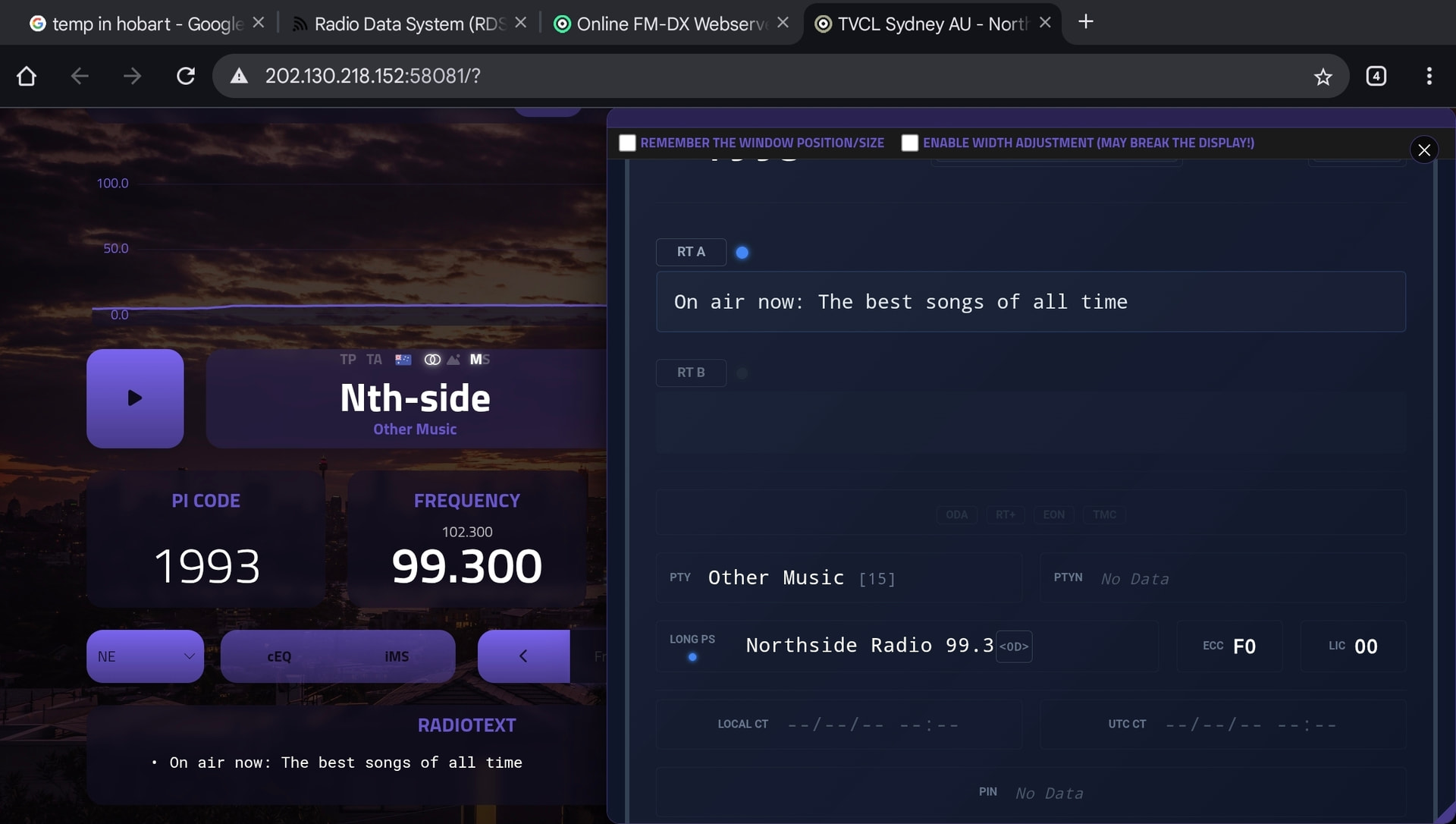
Task: Enable width adjustment checkbox
Action: click(909, 143)
